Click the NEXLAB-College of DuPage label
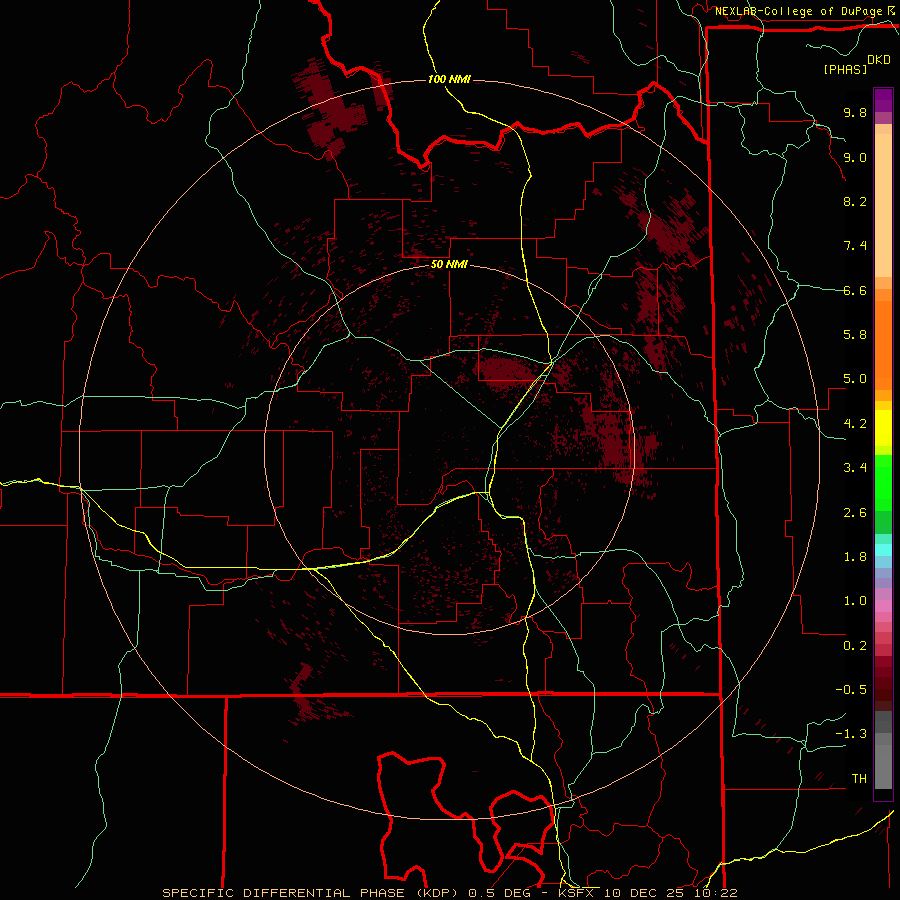 coord(799,11)
